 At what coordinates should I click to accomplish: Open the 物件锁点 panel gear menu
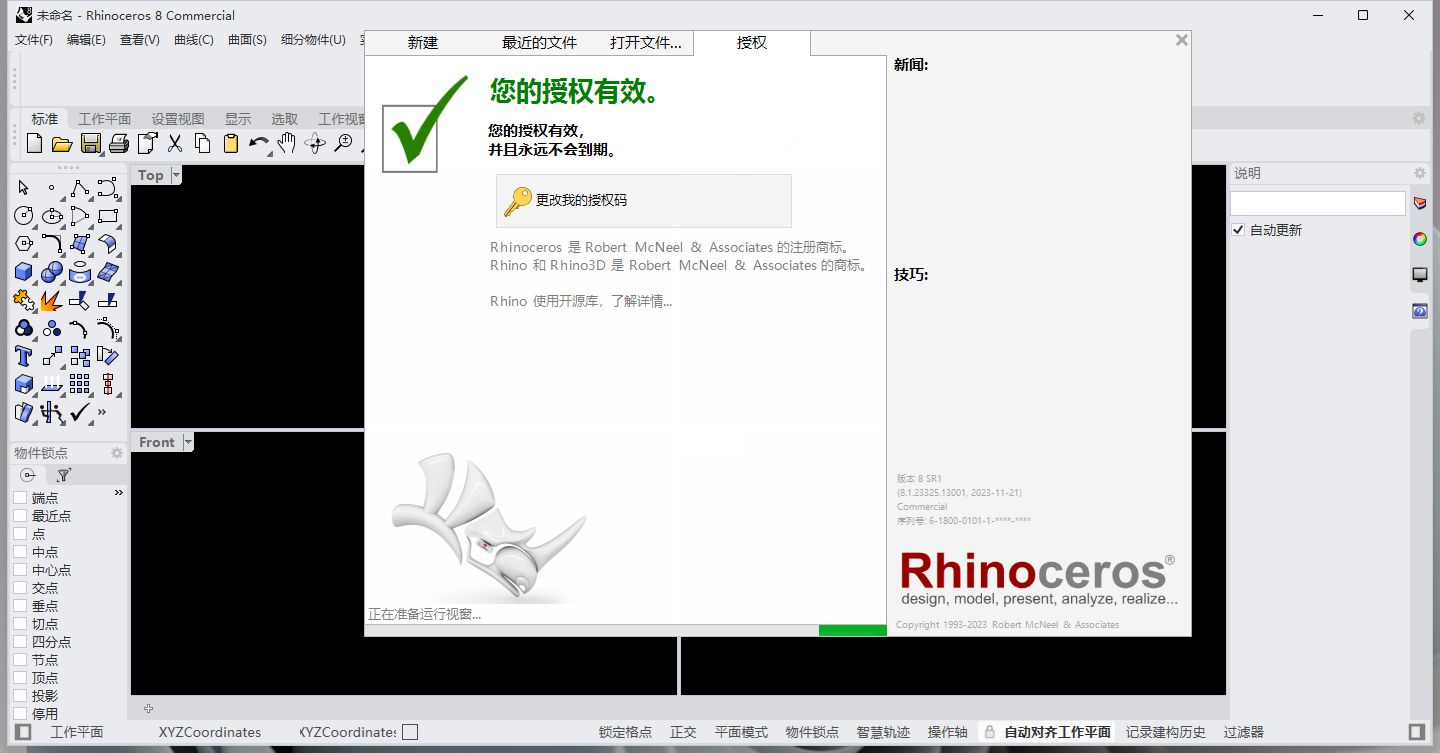[117, 453]
